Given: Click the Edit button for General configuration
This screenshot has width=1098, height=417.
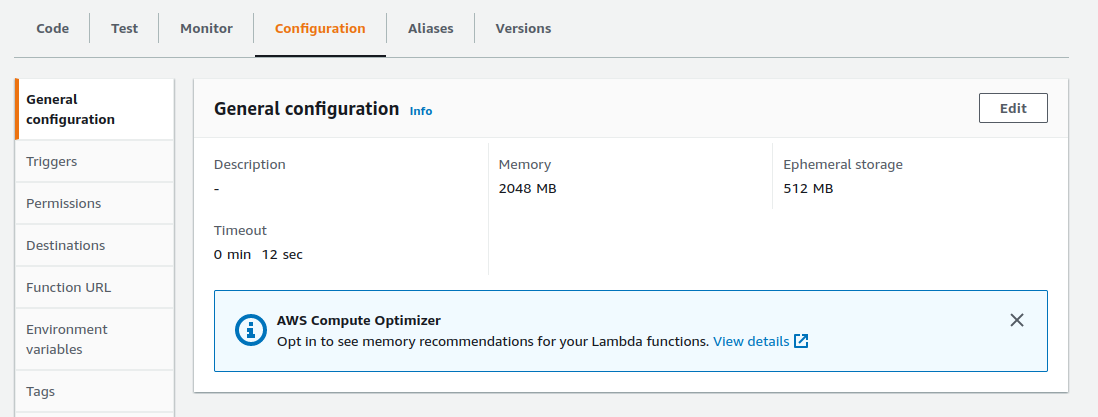Looking at the screenshot, I should point(1013,108).
